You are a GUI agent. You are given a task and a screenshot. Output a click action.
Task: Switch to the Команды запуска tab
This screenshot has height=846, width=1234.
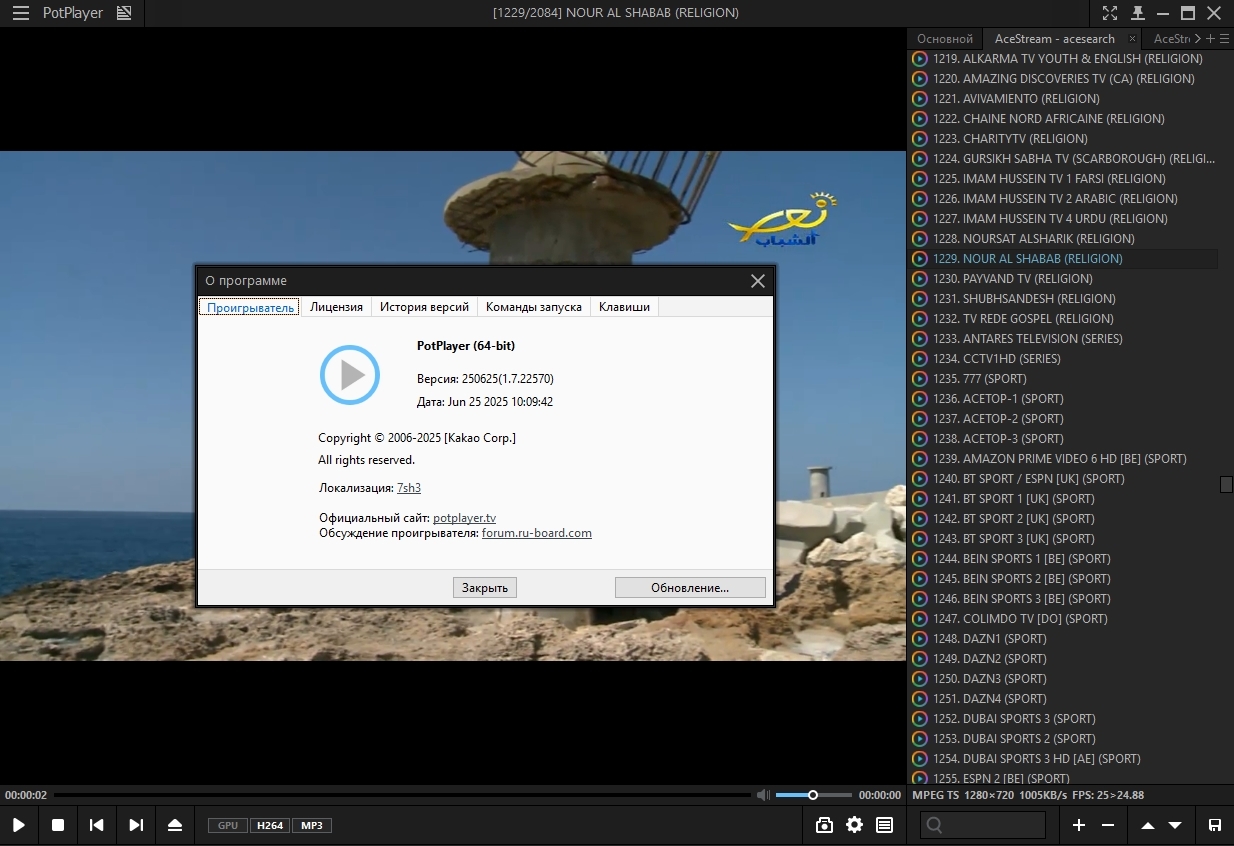(534, 307)
